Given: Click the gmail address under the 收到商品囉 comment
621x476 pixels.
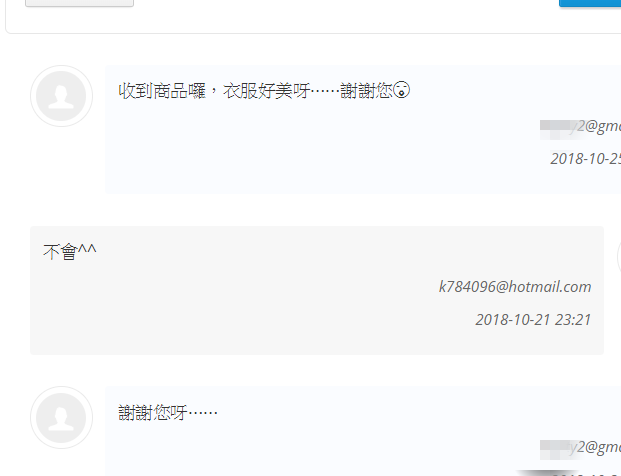Looking at the screenshot, I should click(x=580, y=126).
